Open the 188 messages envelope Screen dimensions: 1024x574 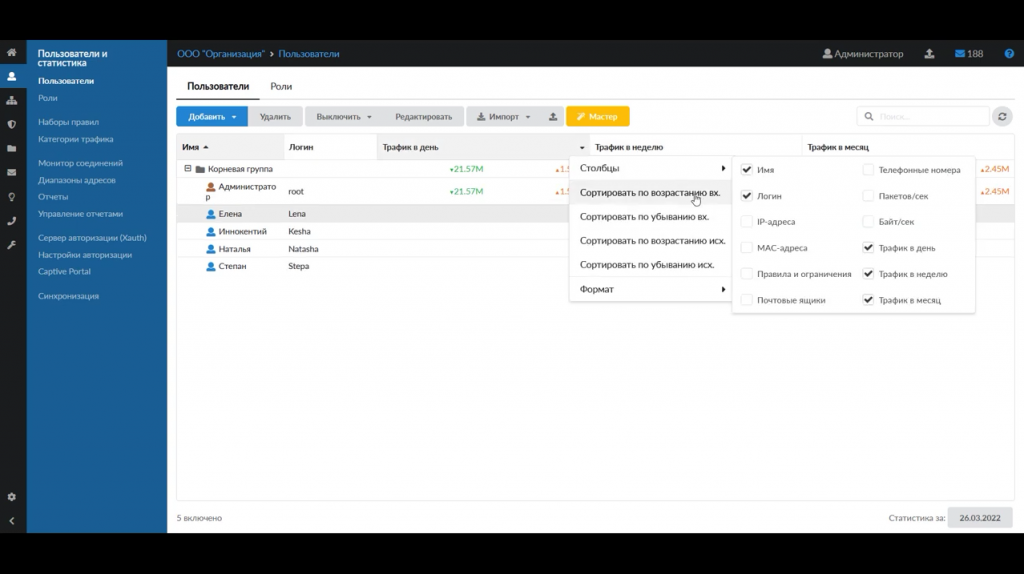969,54
